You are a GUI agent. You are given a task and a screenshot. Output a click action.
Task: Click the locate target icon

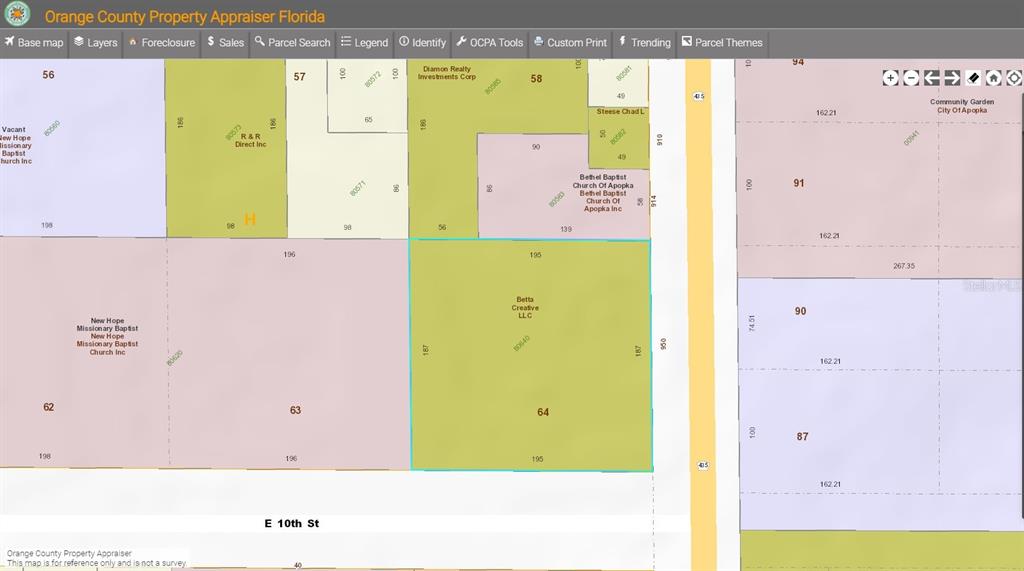tap(1014, 78)
